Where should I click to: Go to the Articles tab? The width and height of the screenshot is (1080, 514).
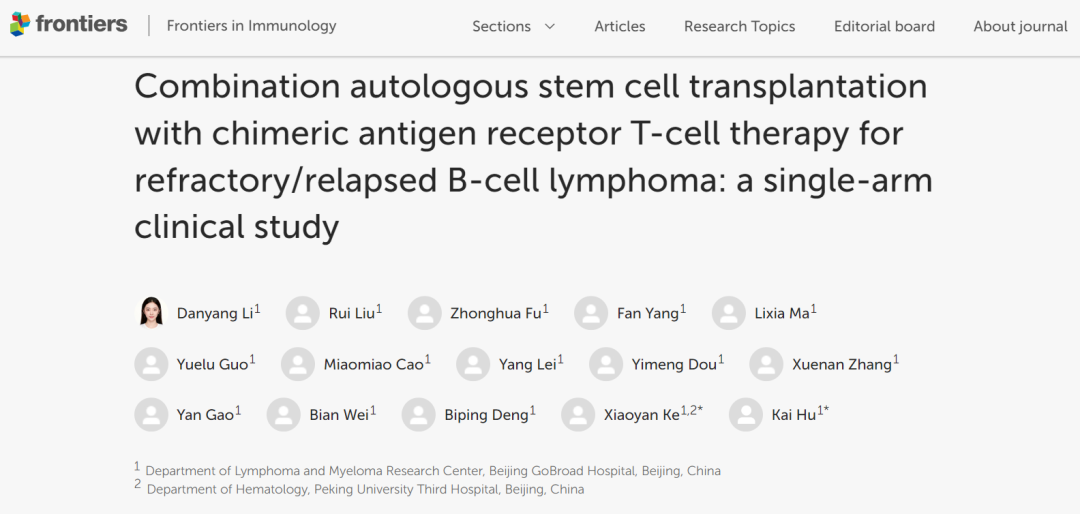(x=620, y=27)
